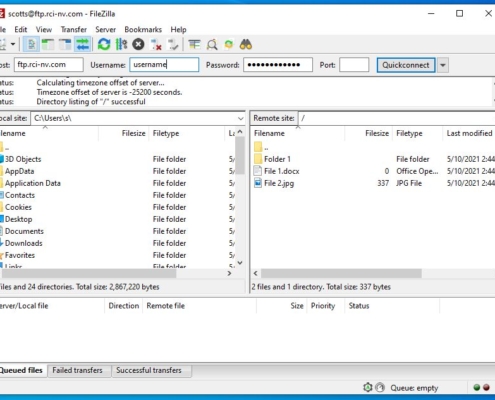Screen dimensions: 495x400
Task: Click local list scroll up arrow
Action: tap(240, 132)
